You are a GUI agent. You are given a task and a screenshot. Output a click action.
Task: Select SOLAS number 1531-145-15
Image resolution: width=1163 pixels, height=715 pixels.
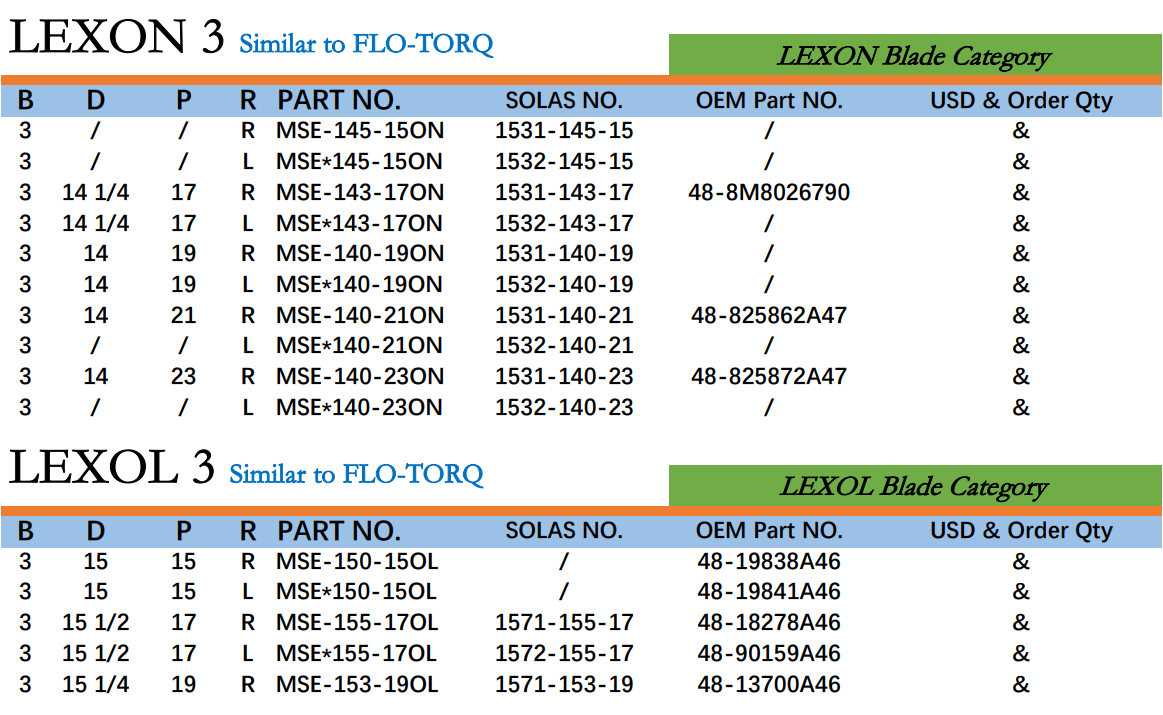coord(564,131)
